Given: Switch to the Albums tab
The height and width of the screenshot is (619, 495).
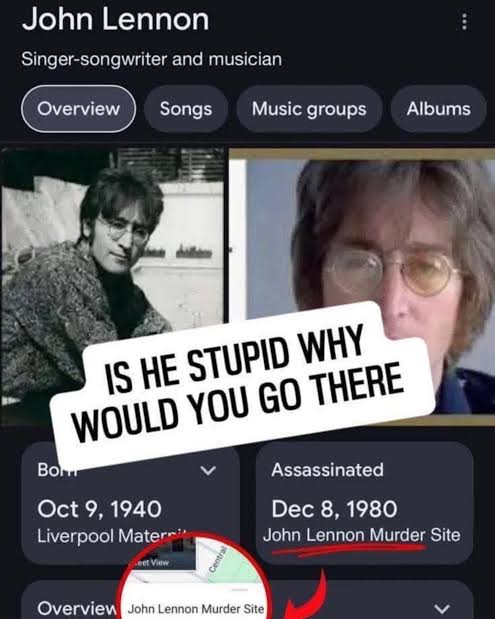Looking at the screenshot, I should pos(439,109).
